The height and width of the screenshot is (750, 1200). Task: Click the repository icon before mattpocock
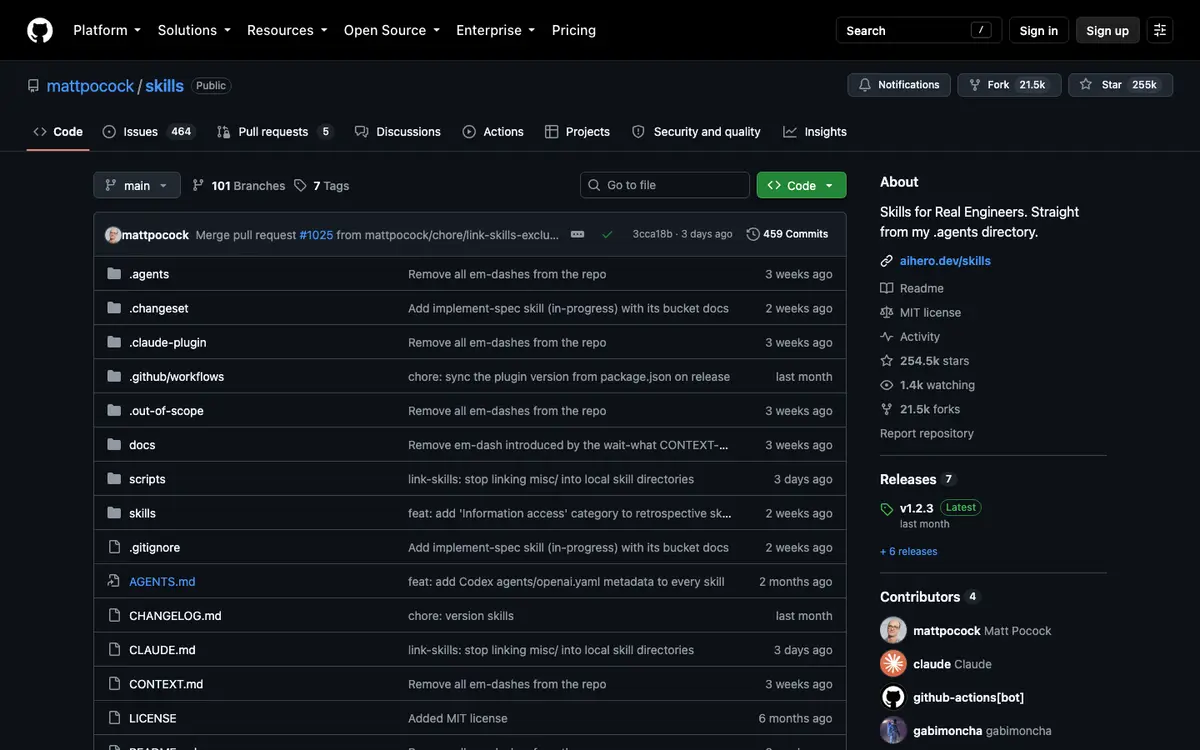point(34,86)
